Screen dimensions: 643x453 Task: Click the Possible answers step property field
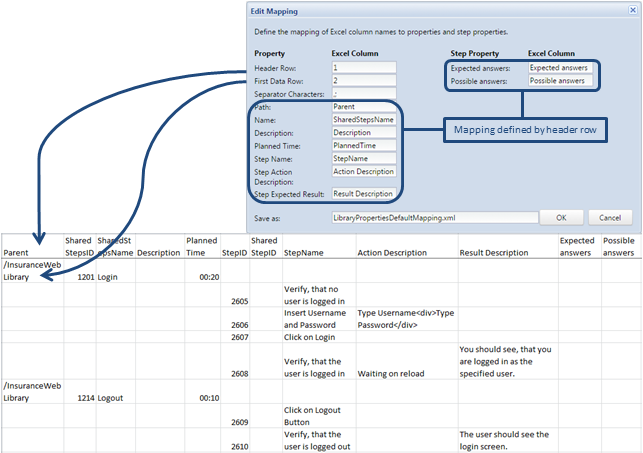click(560, 81)
